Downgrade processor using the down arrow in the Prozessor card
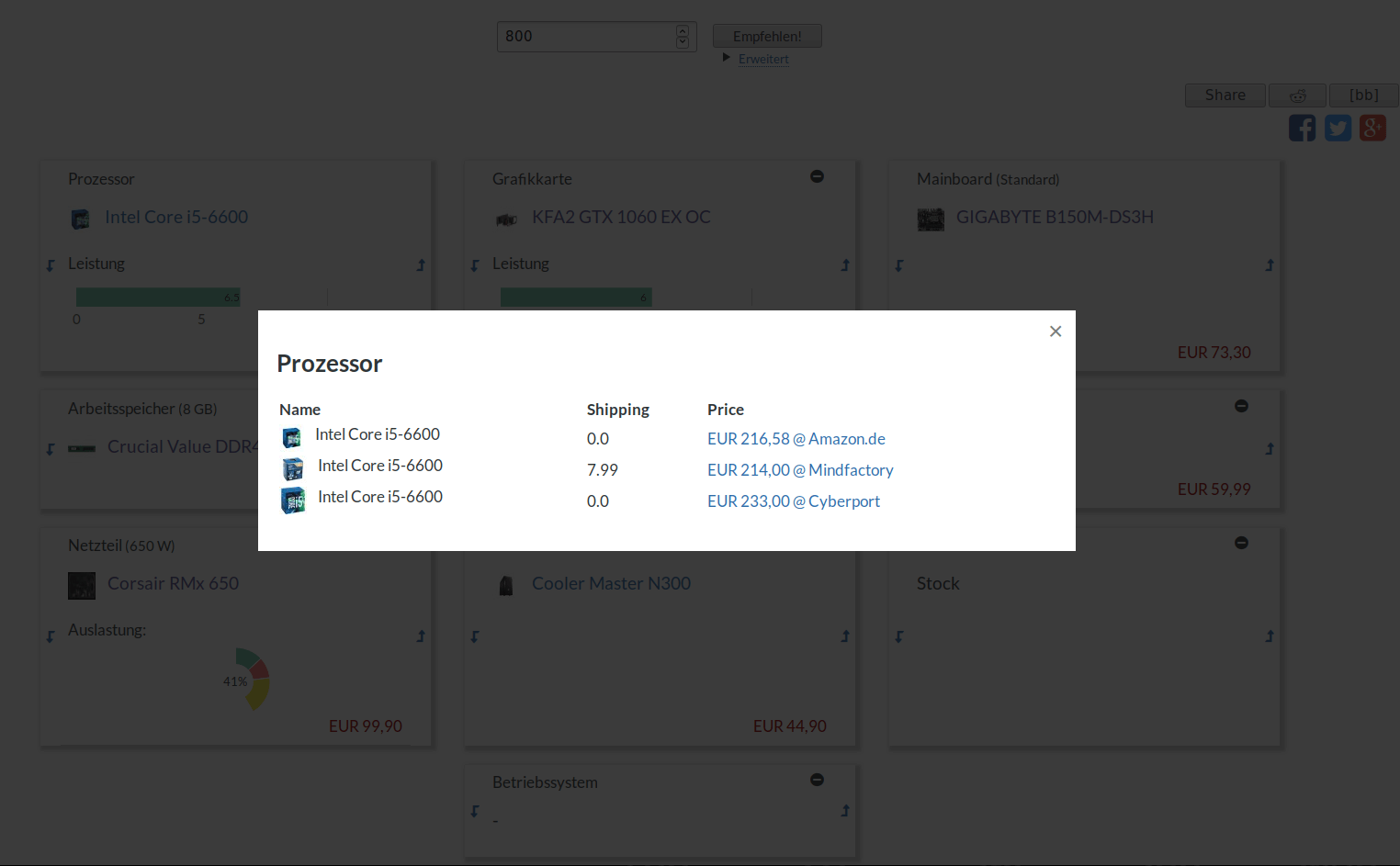The width and height of the screenshot is (1400, 866). (51, 265)
